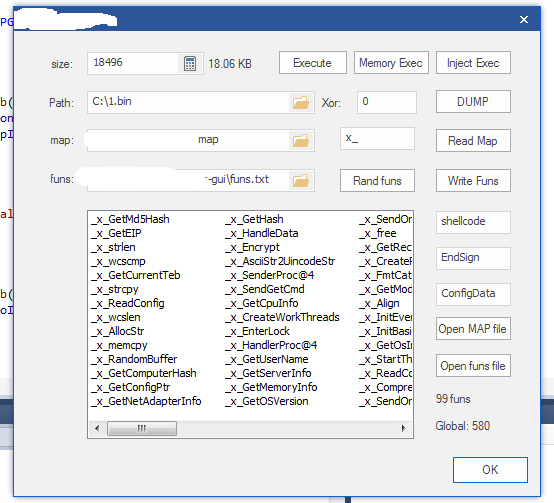Click the calculator icon beside size field
Viewport: 554px width, 503px height.
(190, 64)
